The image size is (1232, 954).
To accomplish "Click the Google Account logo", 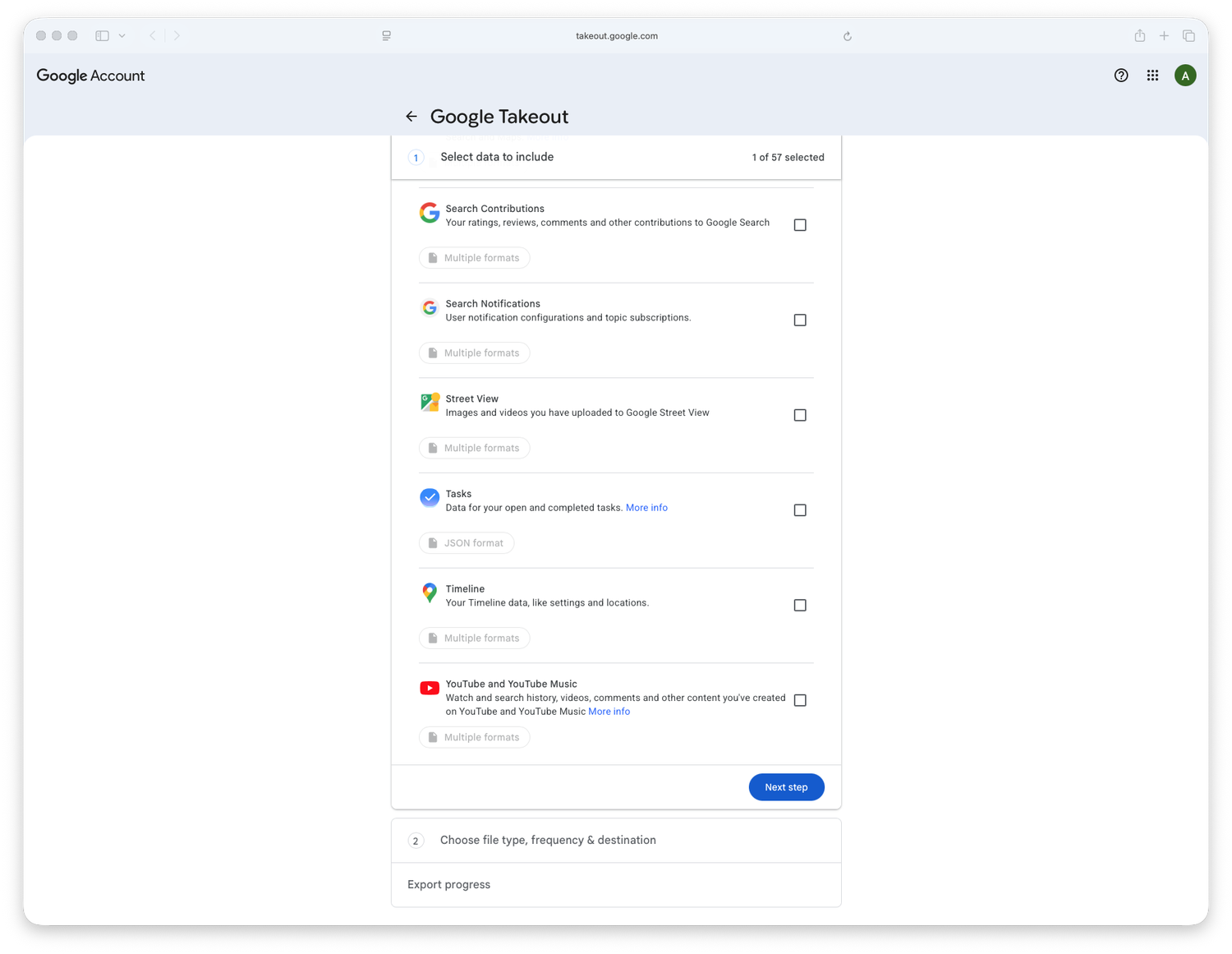I will click(90, 76).
